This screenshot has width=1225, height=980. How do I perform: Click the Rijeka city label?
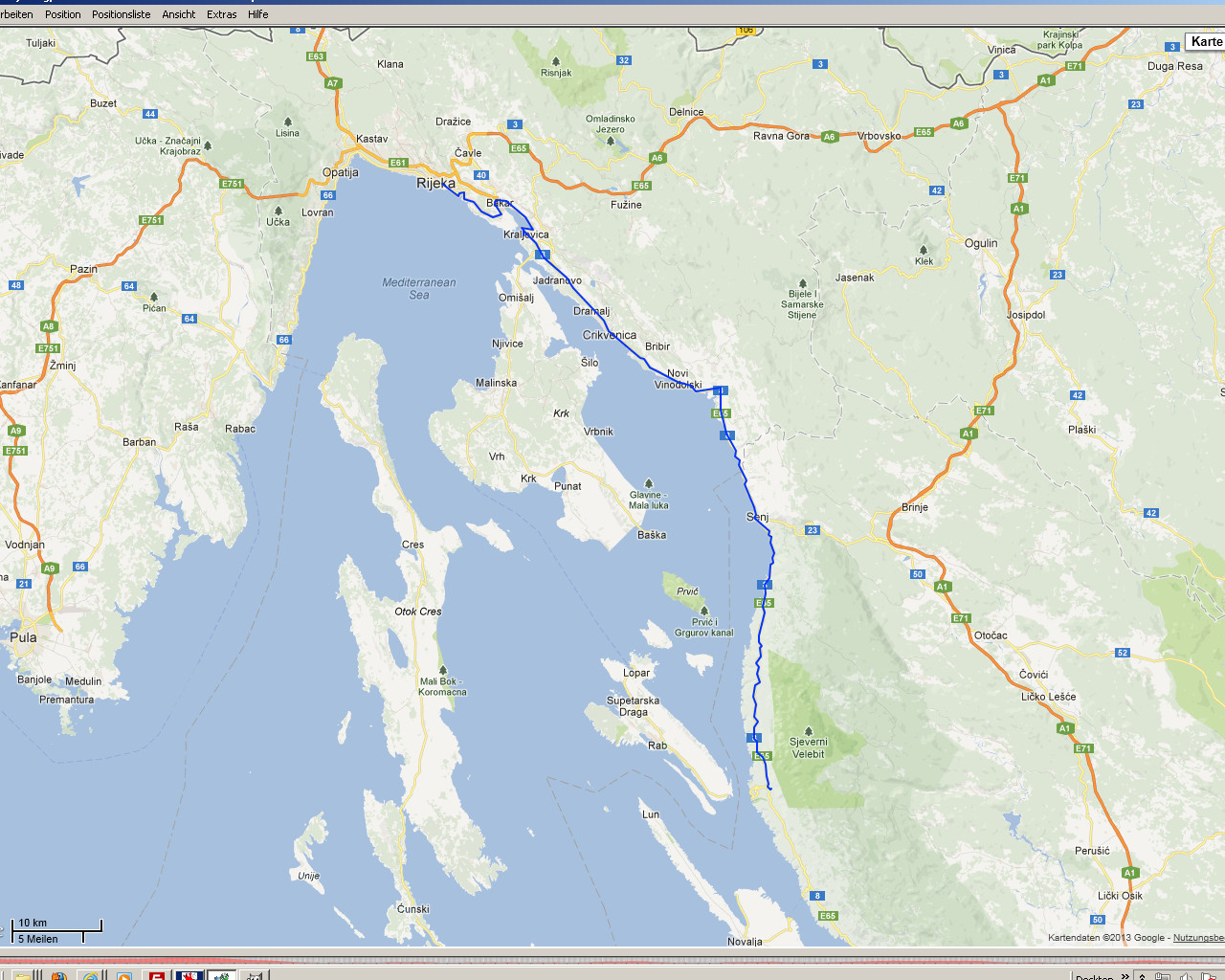pos(436,183)
